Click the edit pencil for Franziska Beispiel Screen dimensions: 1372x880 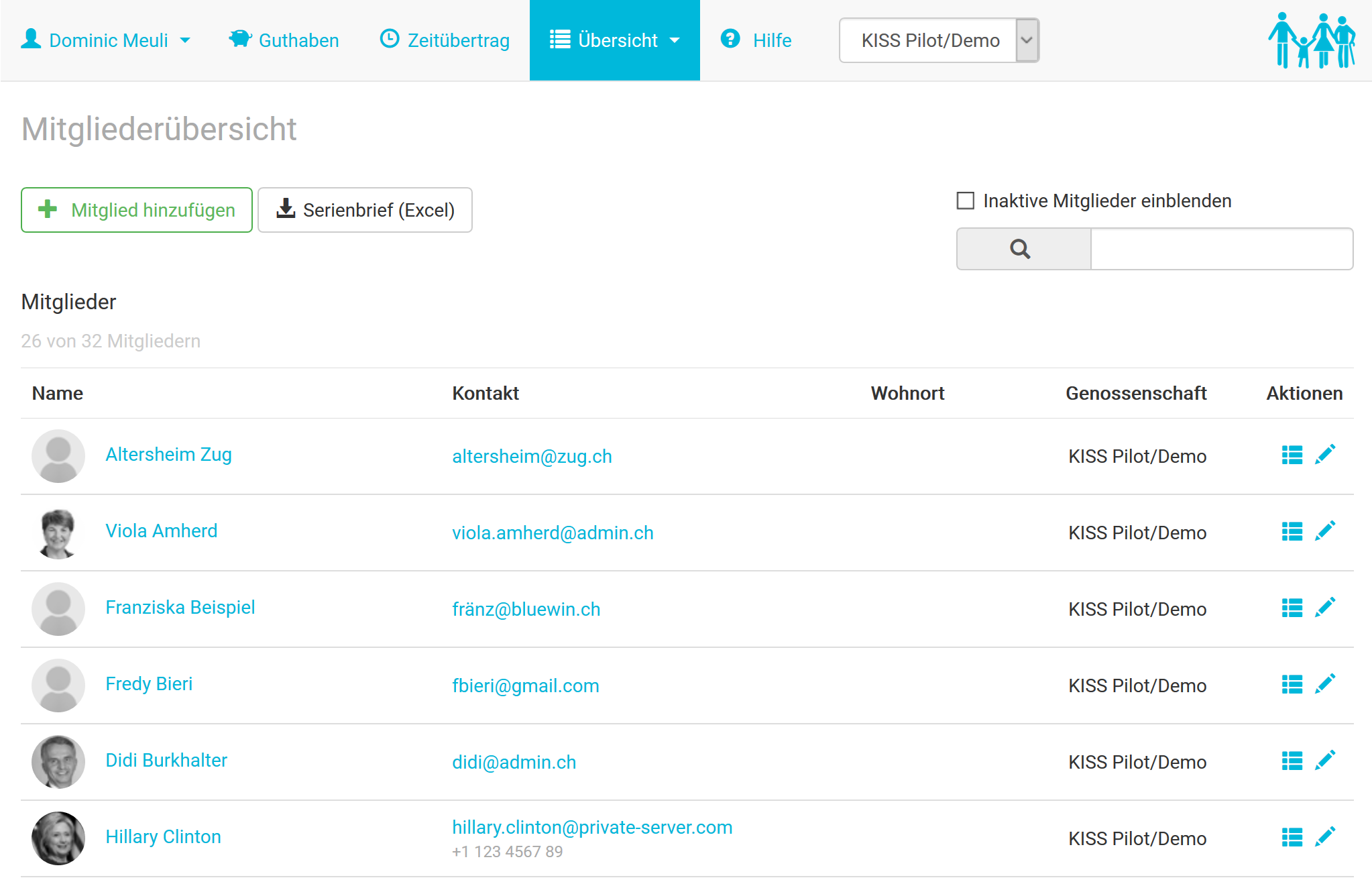(x=1325, y=608)
